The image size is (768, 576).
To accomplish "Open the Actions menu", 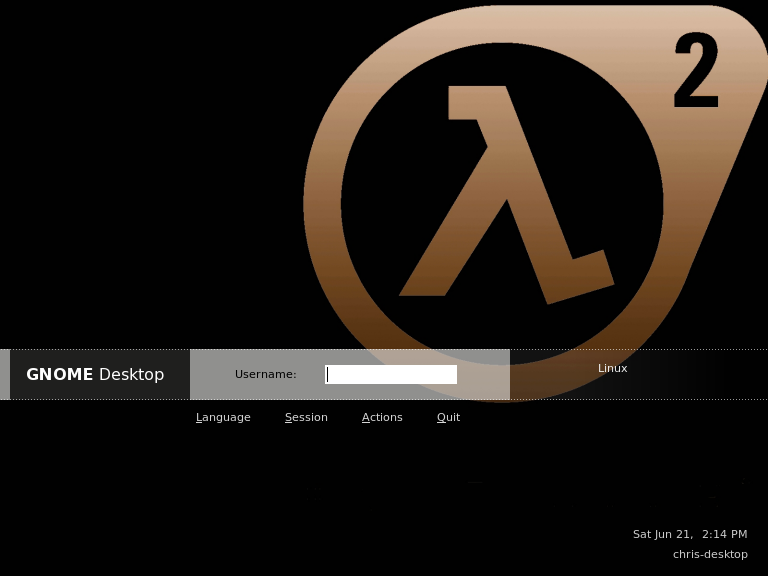I will 382,417.
